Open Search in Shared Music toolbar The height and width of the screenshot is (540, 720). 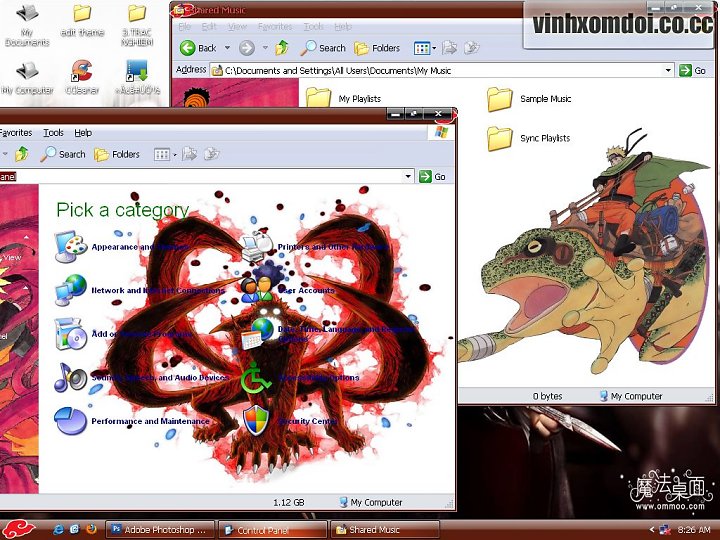click(x=323, y=48)
